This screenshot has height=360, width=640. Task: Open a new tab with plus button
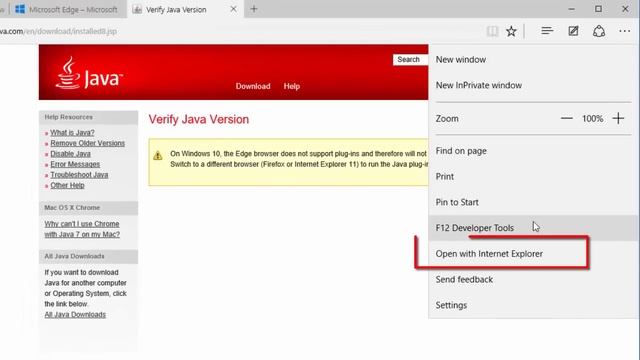(x=254, y=9)
